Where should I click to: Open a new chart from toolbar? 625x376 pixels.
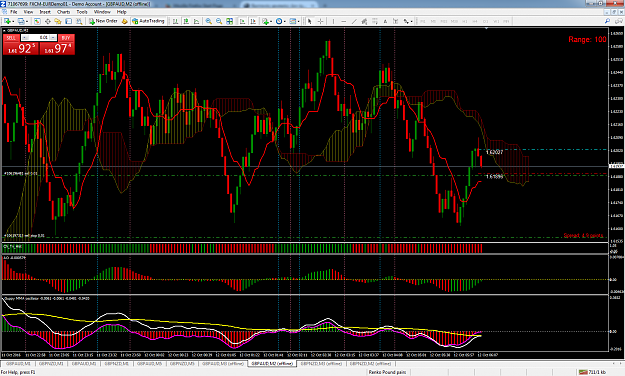tap(8, 21)
